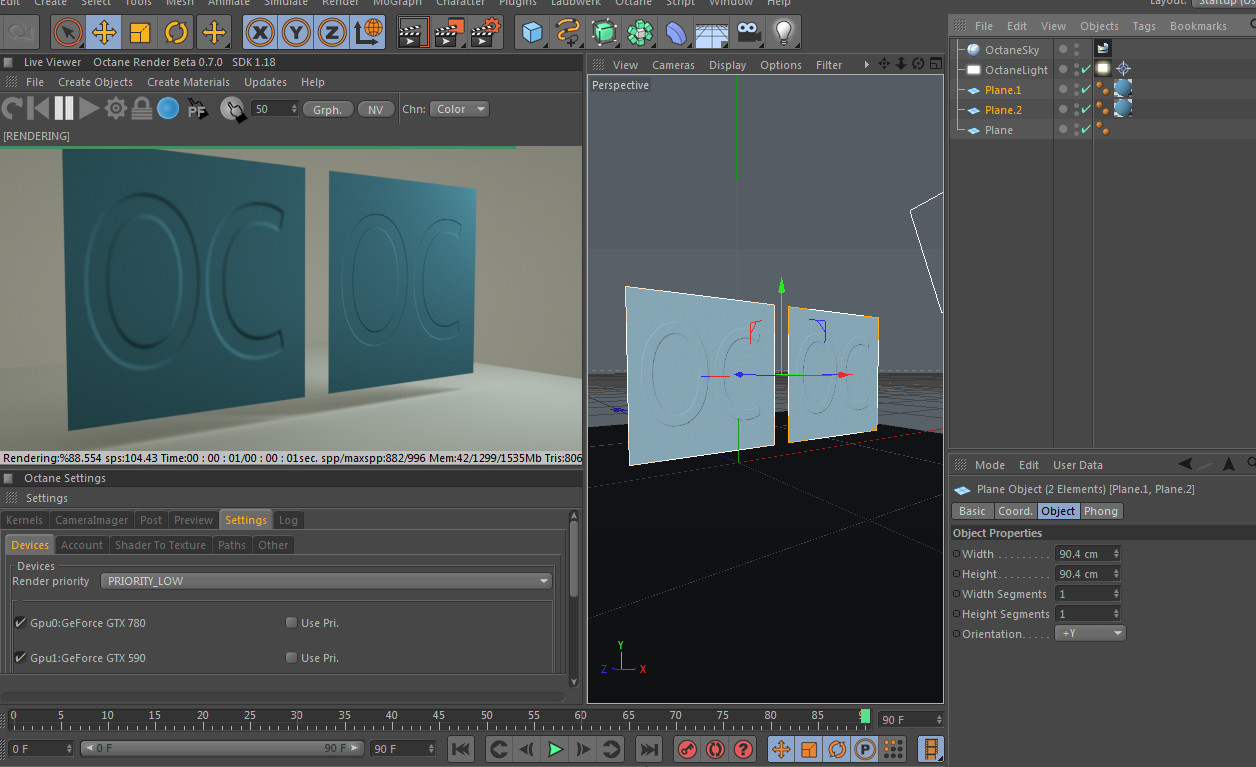Switch to the Kernels tab

point(24,520)
